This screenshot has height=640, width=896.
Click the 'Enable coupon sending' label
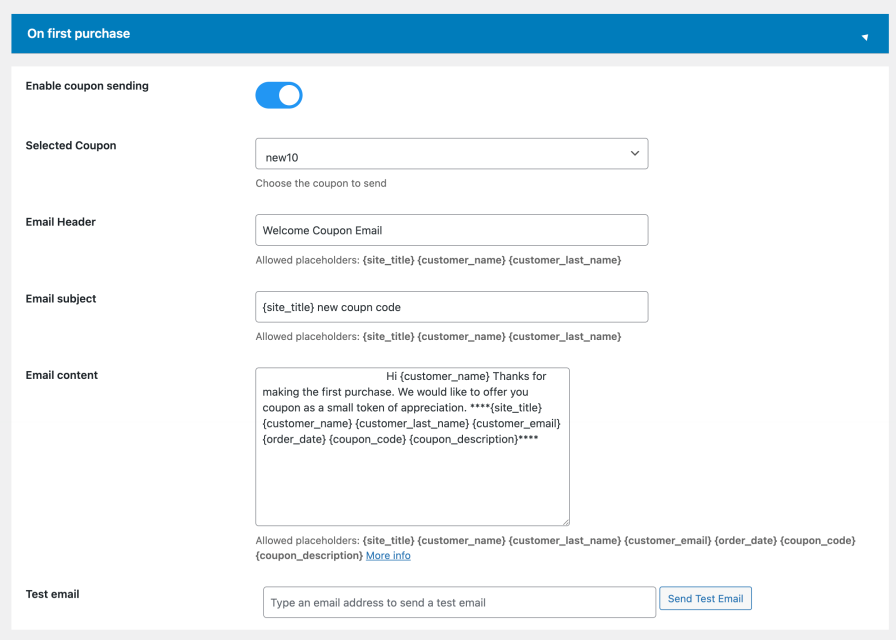point(87,86)
